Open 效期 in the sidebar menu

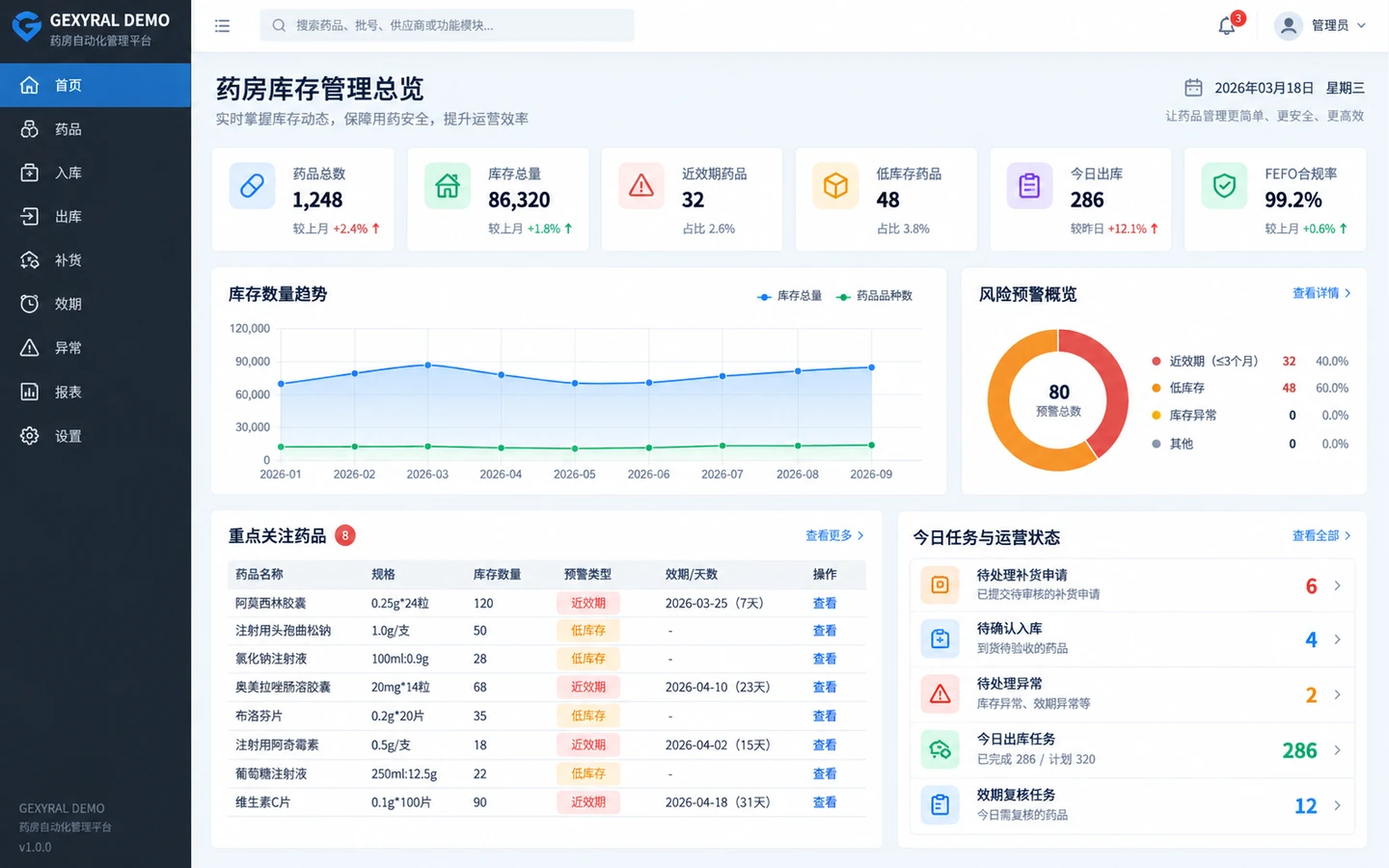click(95, 304)
